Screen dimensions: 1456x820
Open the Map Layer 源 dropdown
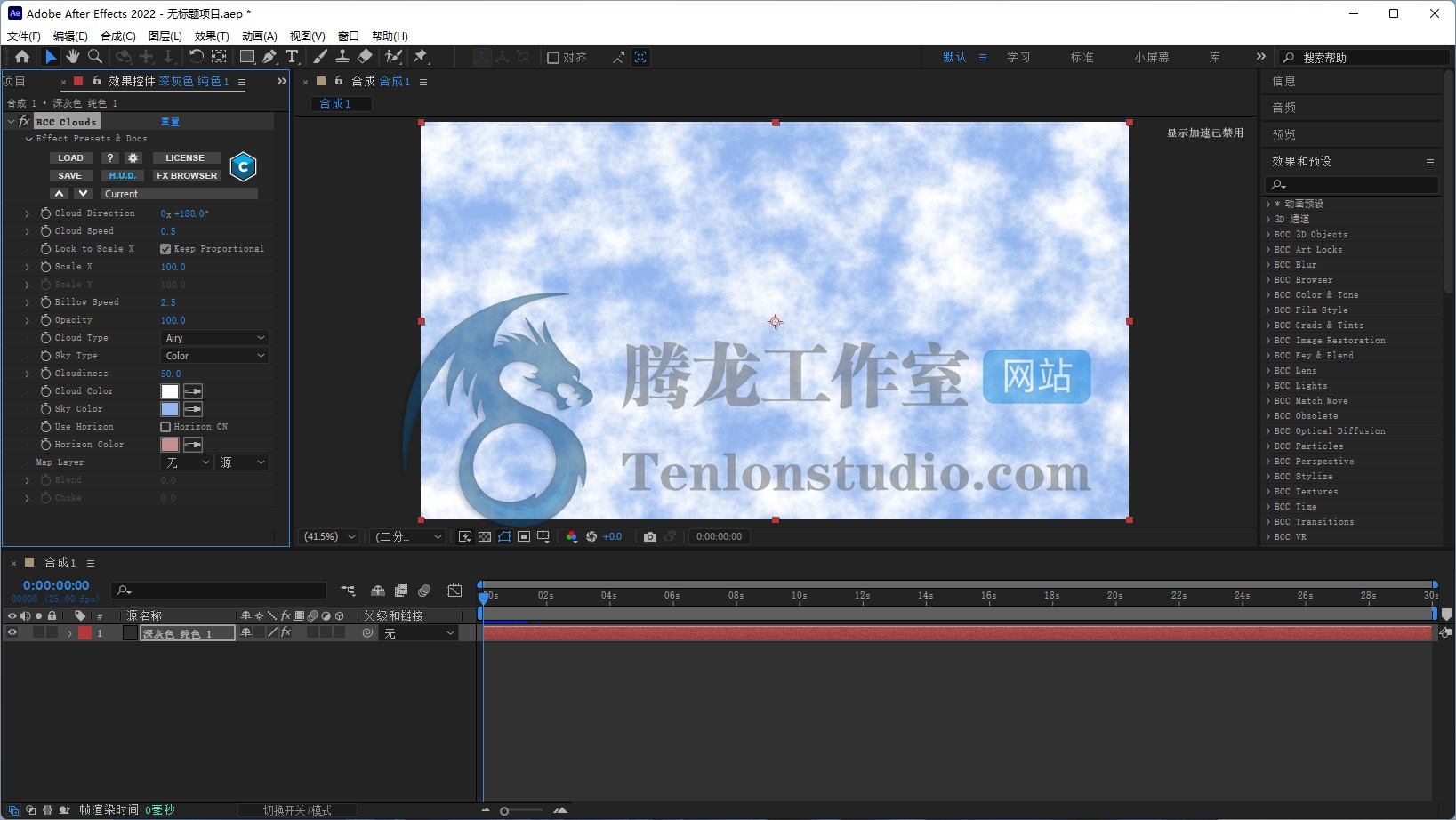pyautogui.click(x=243, y=462)
